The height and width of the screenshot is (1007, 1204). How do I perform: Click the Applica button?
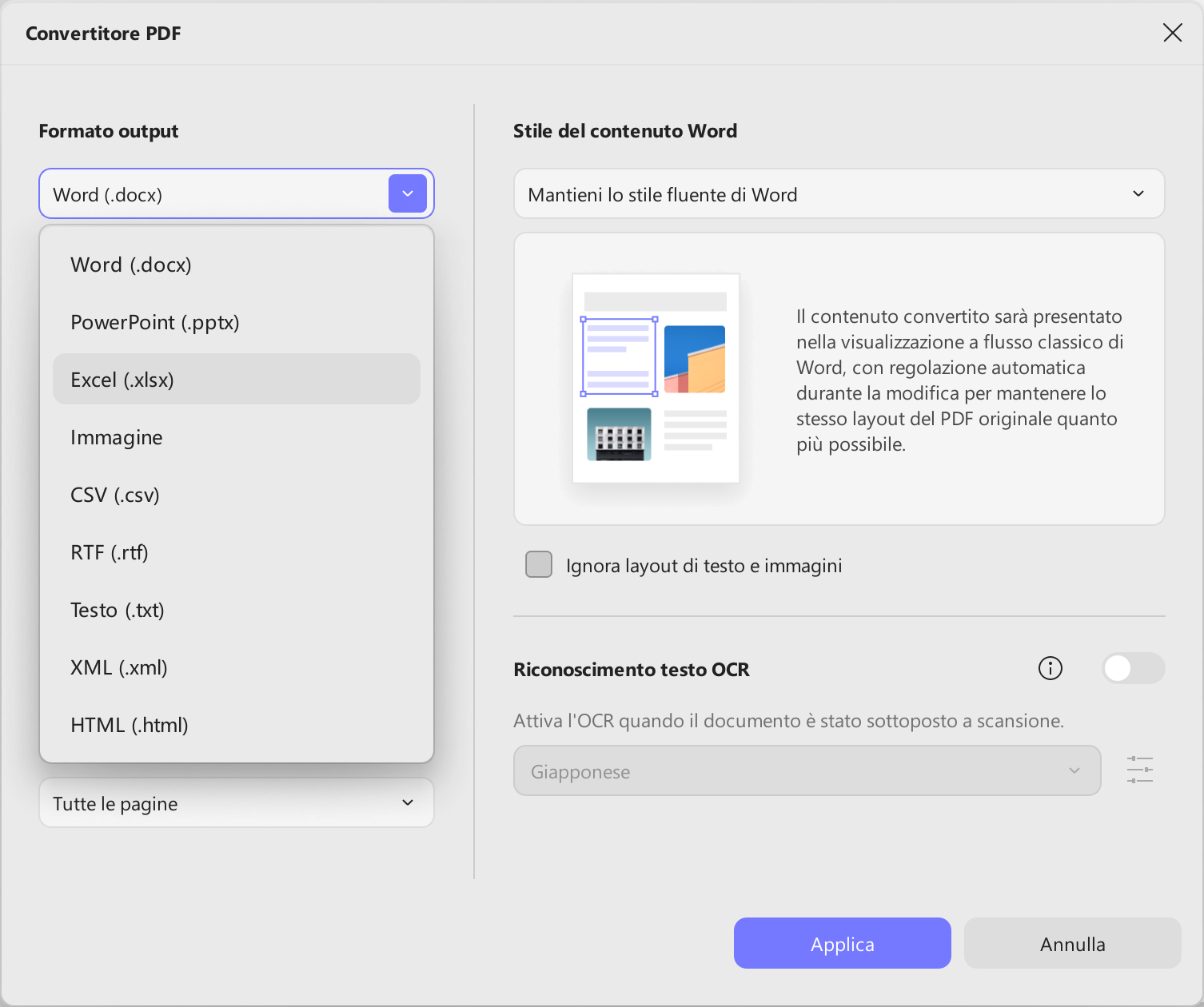coord(843,944)
